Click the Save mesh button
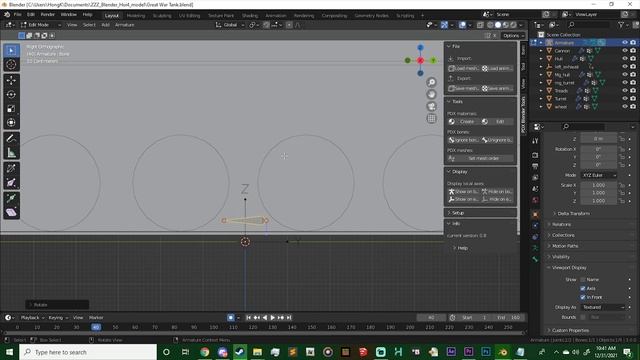Image resolution: width=640 pixels, height=360 pixels. coord(464,89)
